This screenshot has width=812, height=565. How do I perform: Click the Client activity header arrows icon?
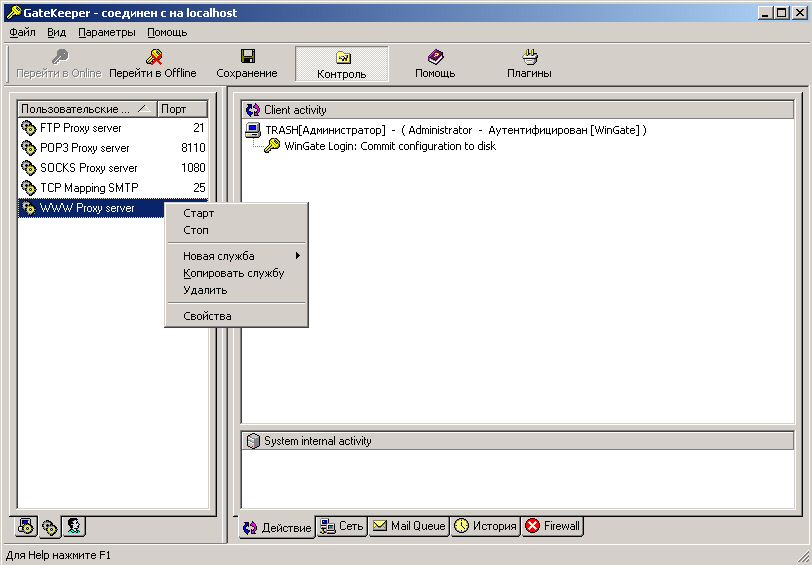coord(253,110)
